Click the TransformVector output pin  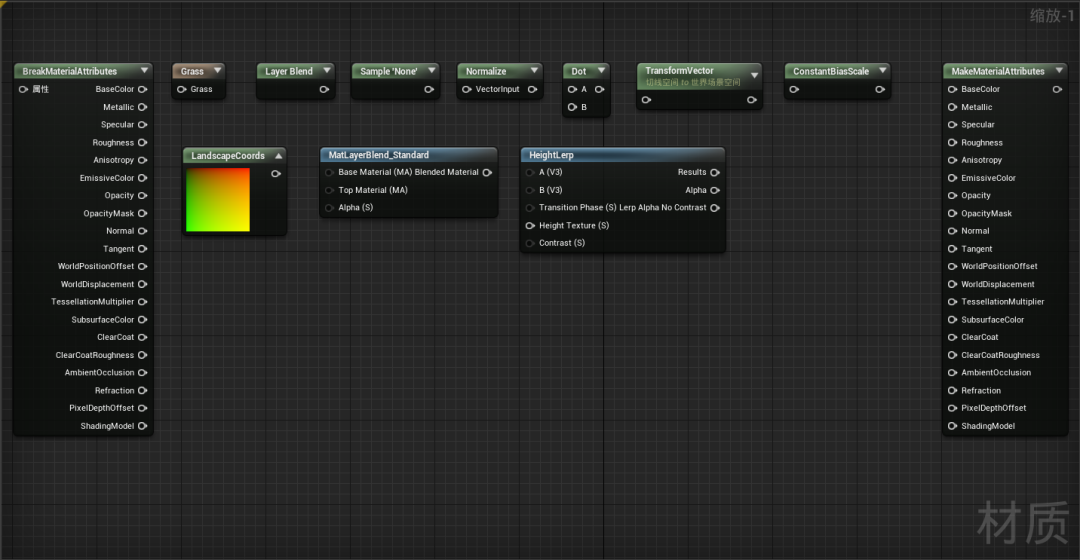click(x=751, y=100)
